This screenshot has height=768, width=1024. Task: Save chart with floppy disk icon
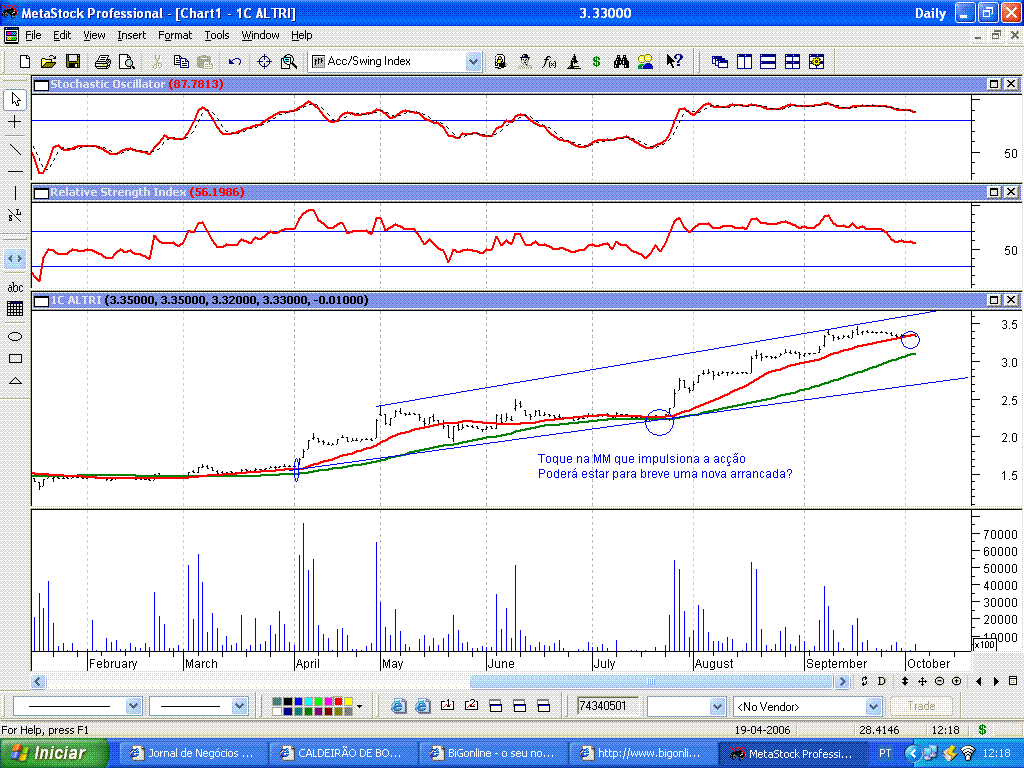pos(72,61)
